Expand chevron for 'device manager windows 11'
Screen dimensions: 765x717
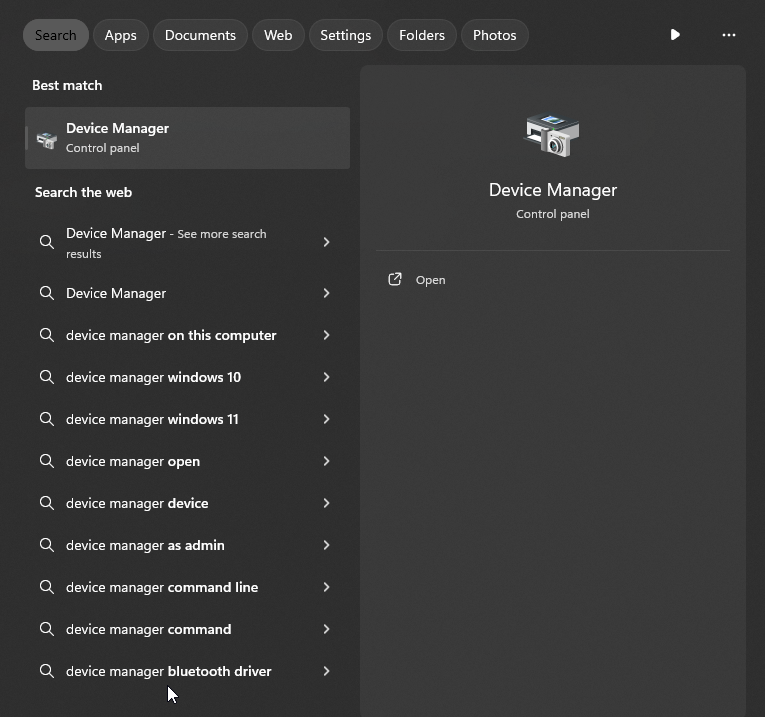pos(326,419)
